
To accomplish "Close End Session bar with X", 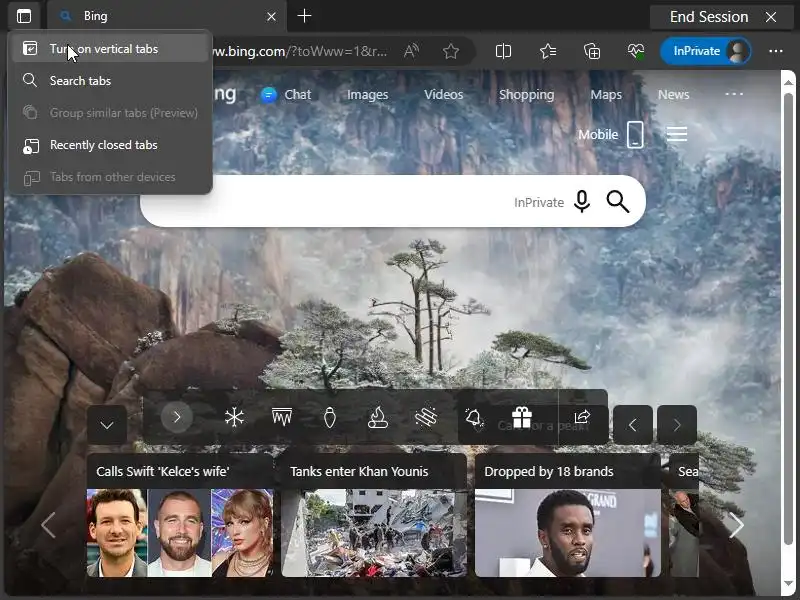I will click(x=771, y=17).
